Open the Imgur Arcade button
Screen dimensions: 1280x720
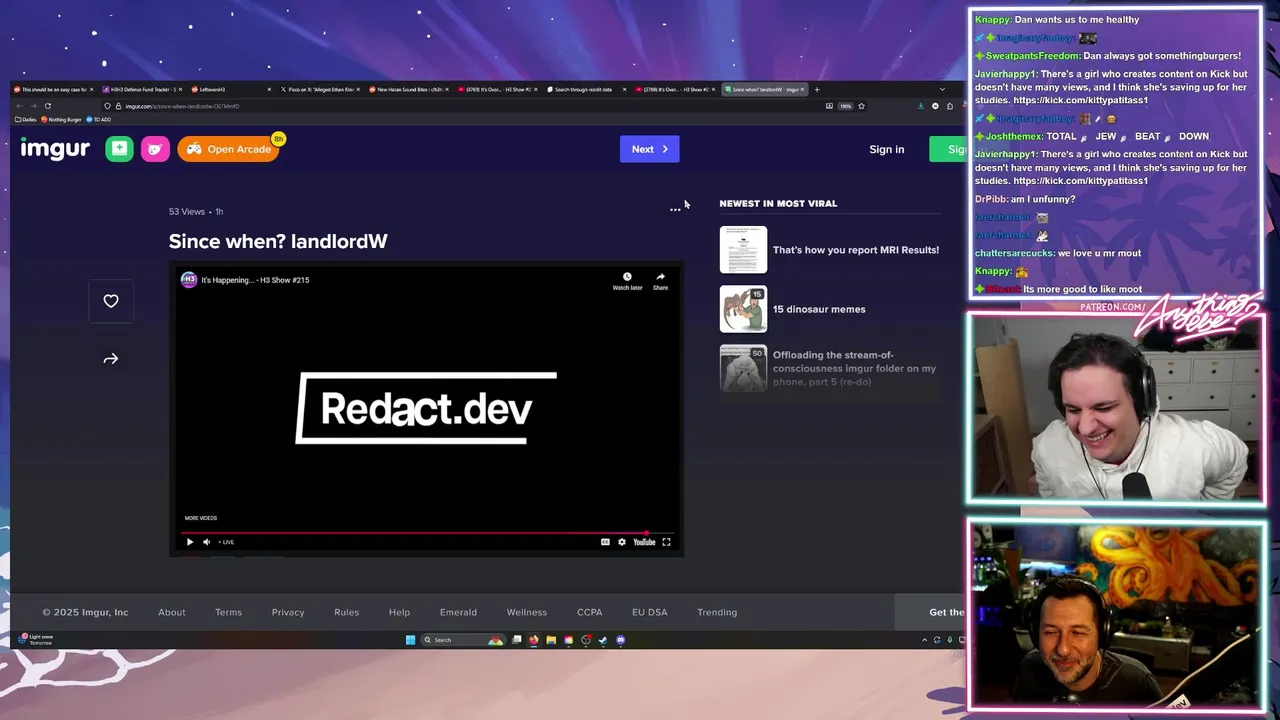pyautogui.click(x=228, y=149)
